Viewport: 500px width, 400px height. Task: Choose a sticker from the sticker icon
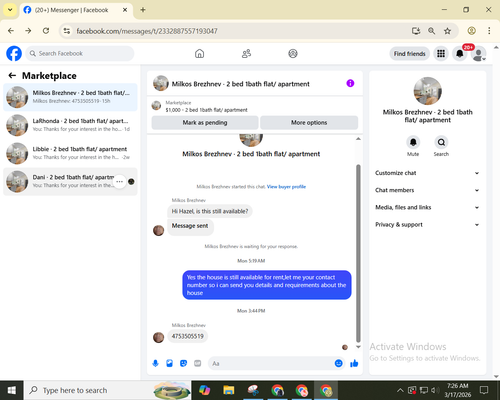pyautogui.click(x=183, y=363)
